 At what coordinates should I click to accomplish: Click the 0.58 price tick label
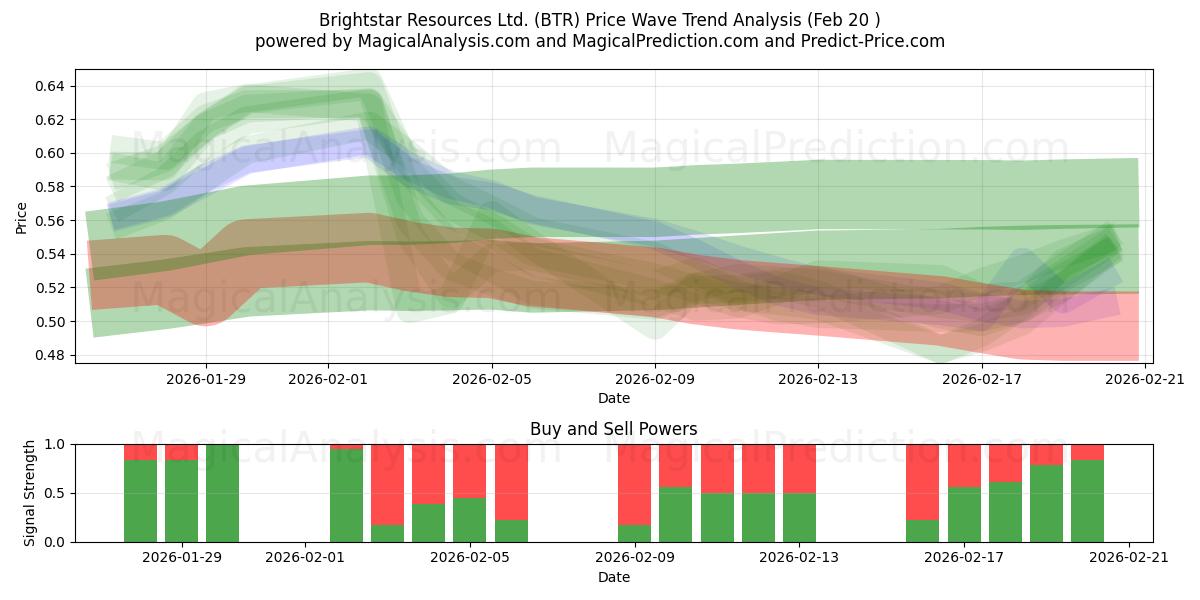[50, 187]
